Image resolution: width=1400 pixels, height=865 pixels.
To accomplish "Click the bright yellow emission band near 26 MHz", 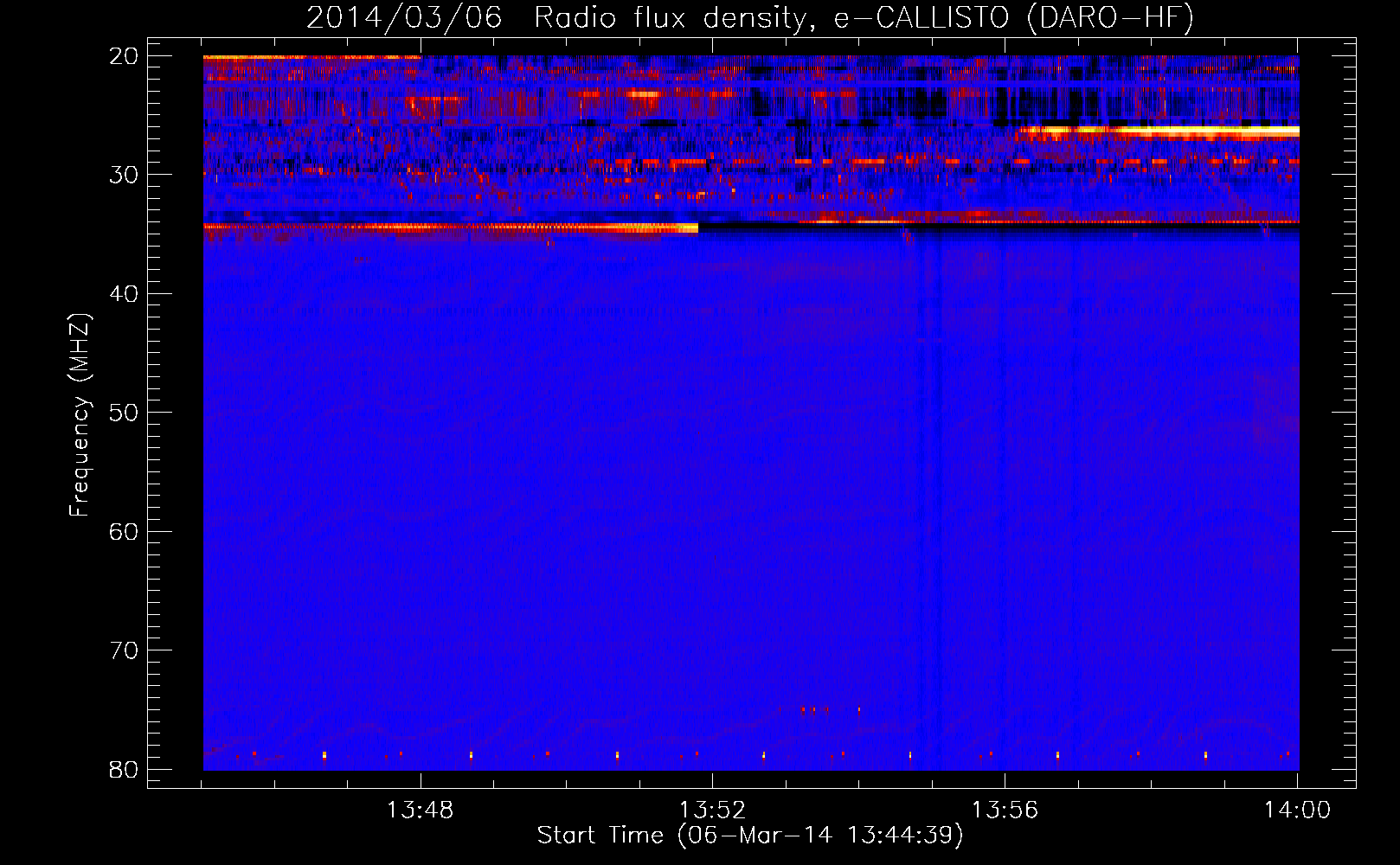I will 1159,131.
